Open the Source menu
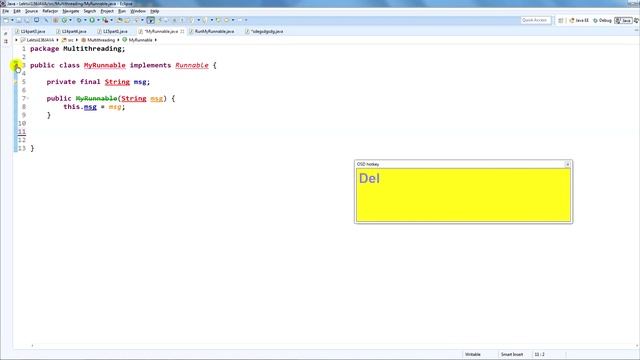The width and height of the screenshot is (640, 360). tap(31, 11)
